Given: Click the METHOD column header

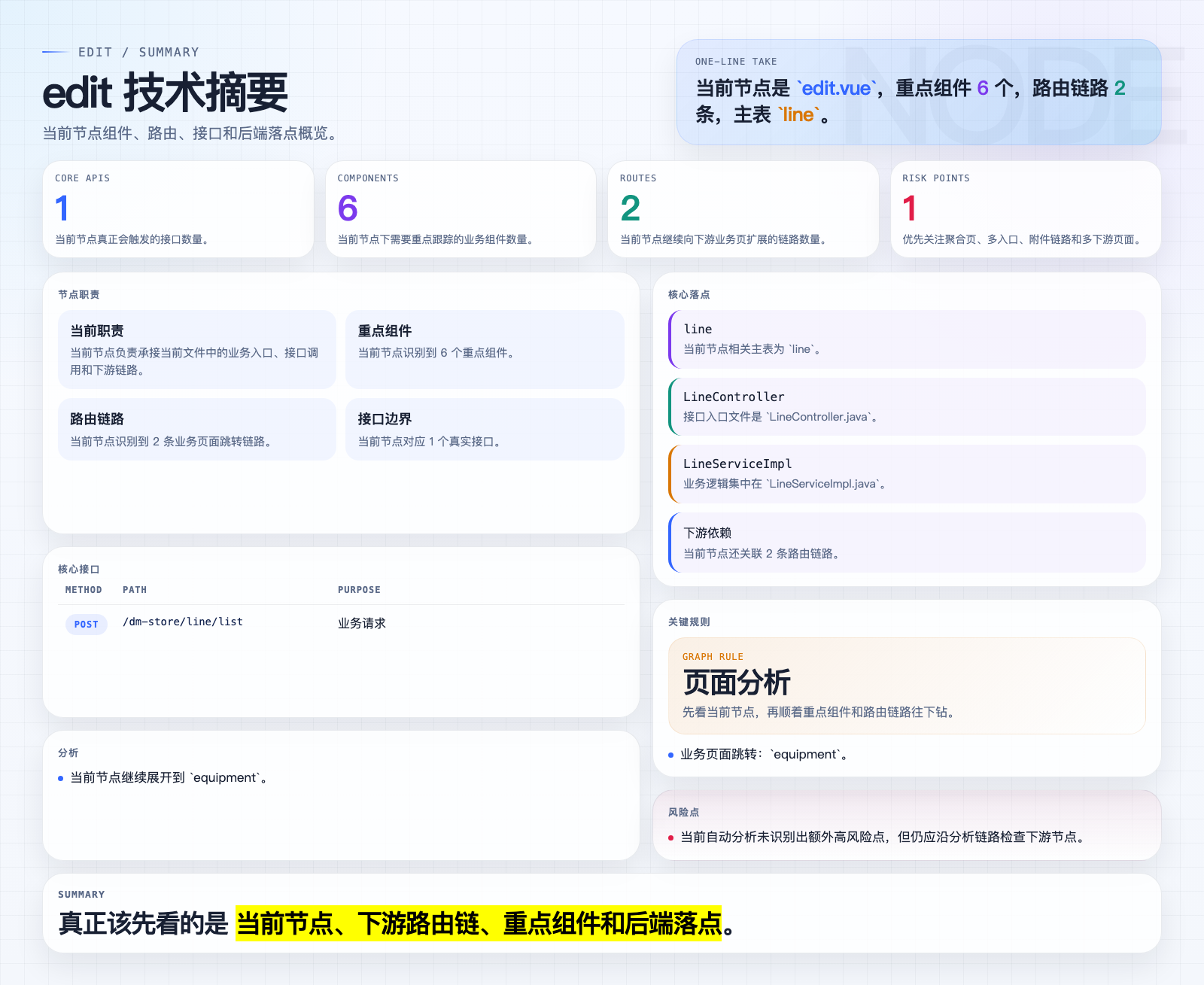Looking at the screenshot, I should coord(84,590).
